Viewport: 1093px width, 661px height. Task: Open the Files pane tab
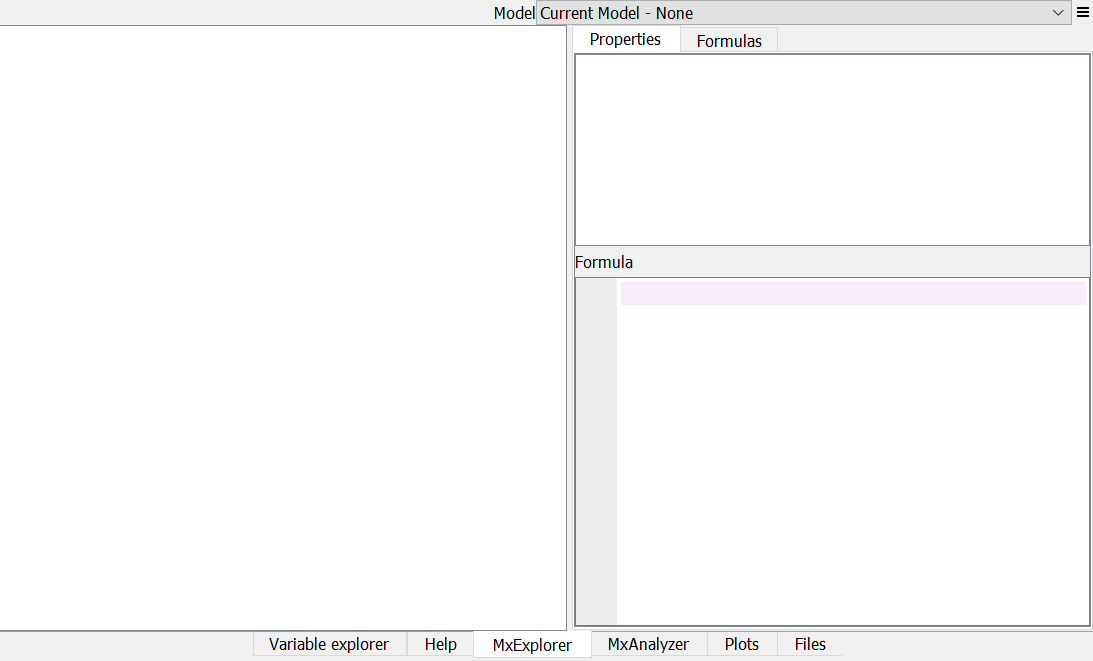click(x=810, y=644)
